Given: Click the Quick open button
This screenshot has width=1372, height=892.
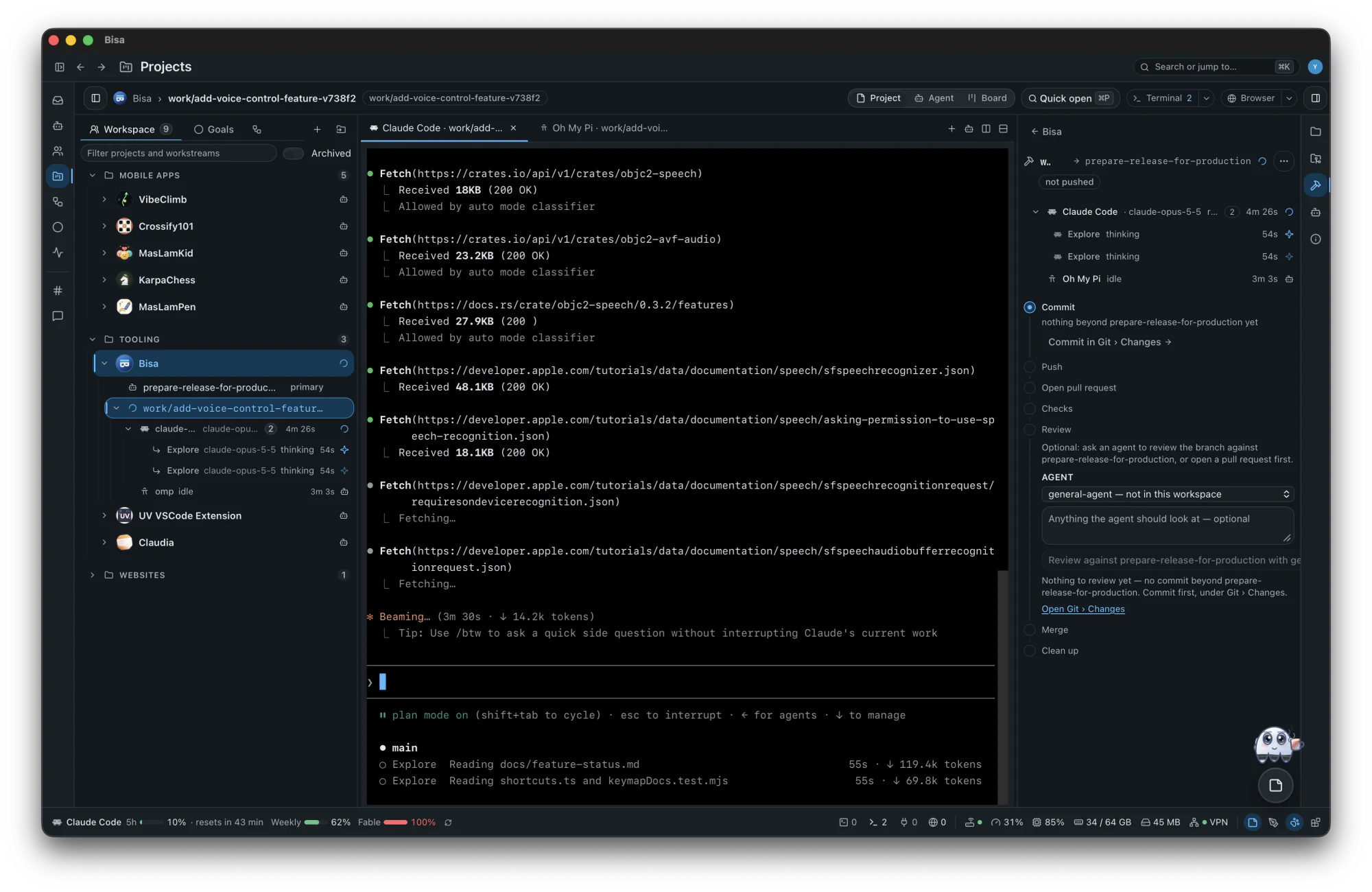Looking at the screenshot, I should click(1069, 98).
